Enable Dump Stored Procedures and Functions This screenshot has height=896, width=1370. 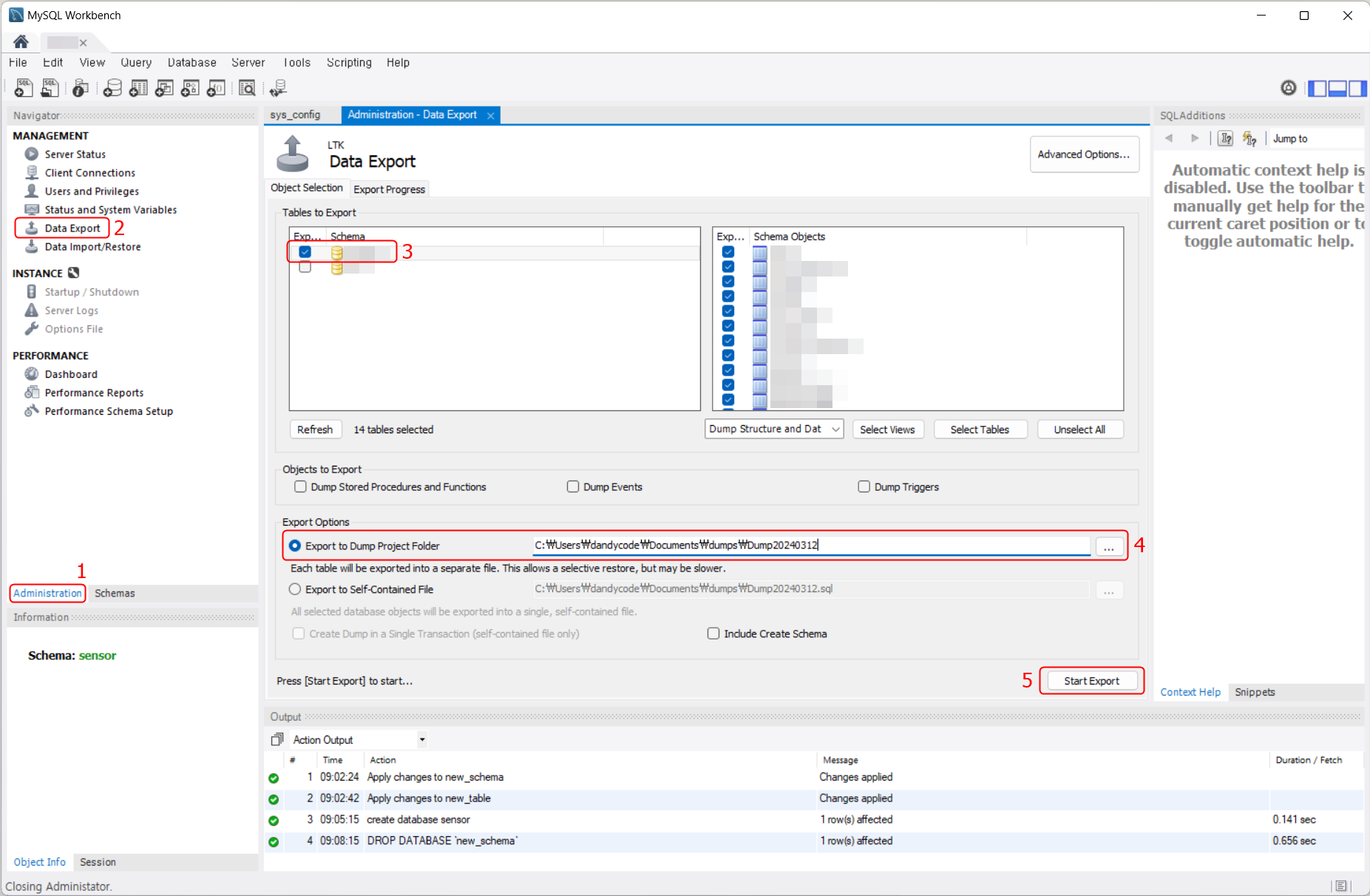click(x=300, y=486)
